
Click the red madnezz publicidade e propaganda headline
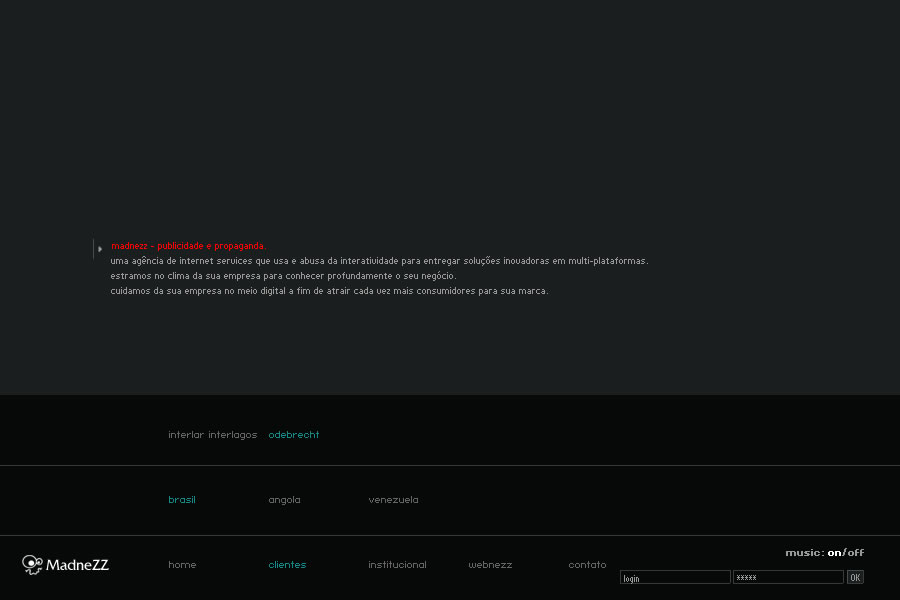pyautogui.click(x=188, y=246)
